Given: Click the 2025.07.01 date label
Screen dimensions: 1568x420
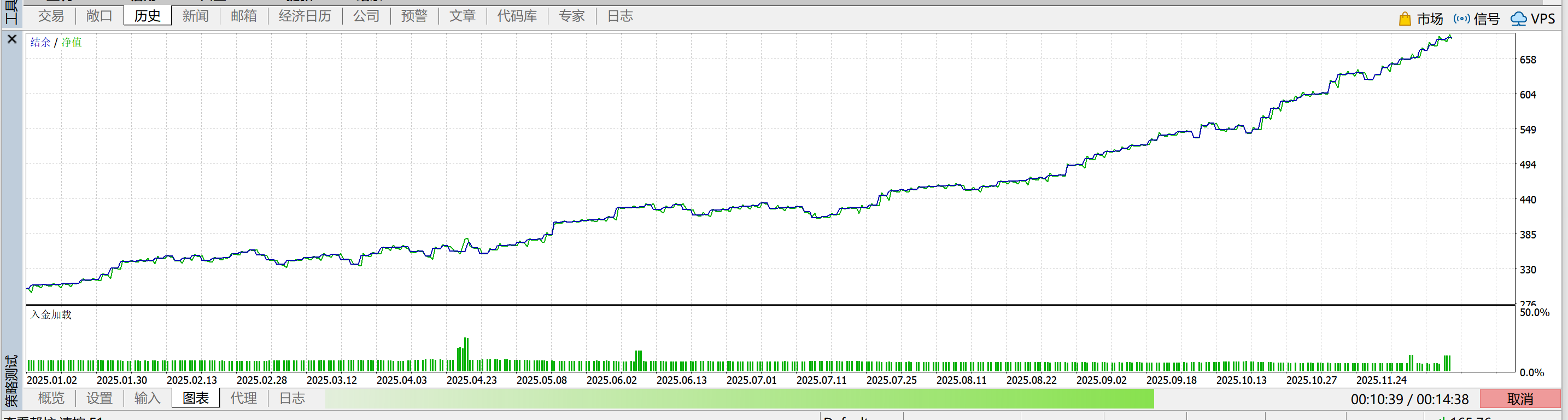Looking at the screenshot, I should point(752,381).
